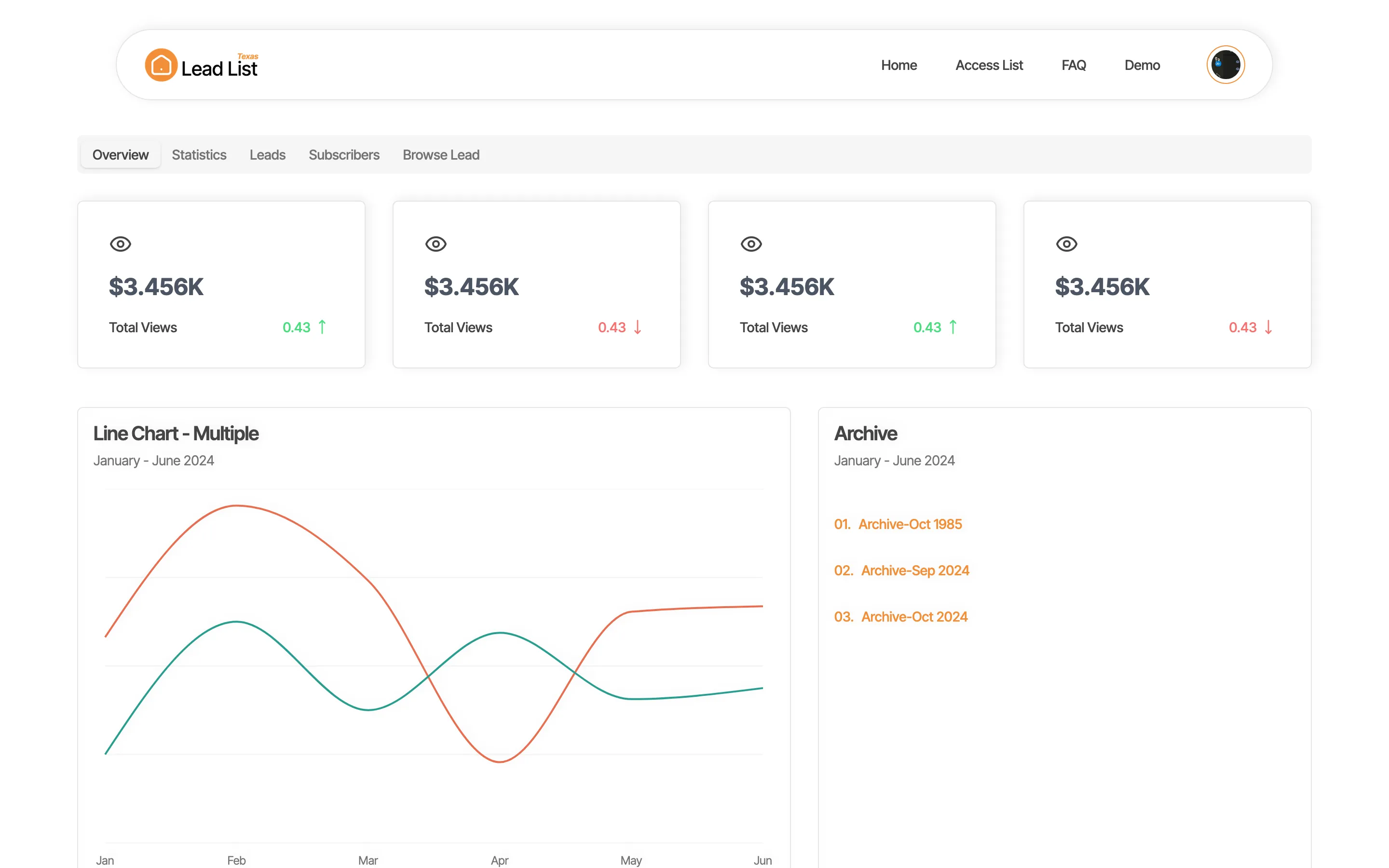Open Archive-Sep 2024 entry

914,570
